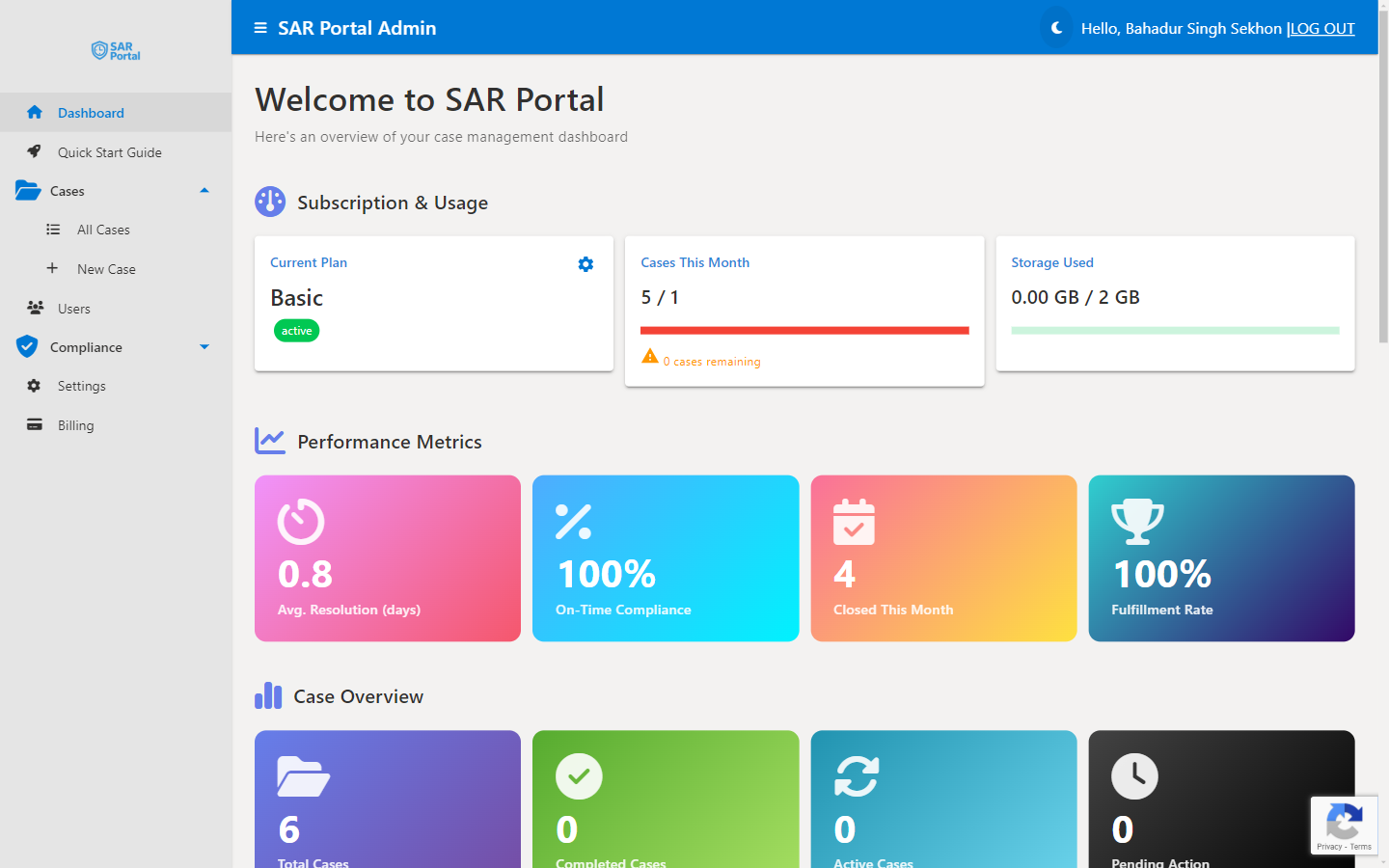Click the warning icon near 0 cases remaining
Image resolution: width=1389 pixels, height=868 pixels.
[x=649, y=356]
